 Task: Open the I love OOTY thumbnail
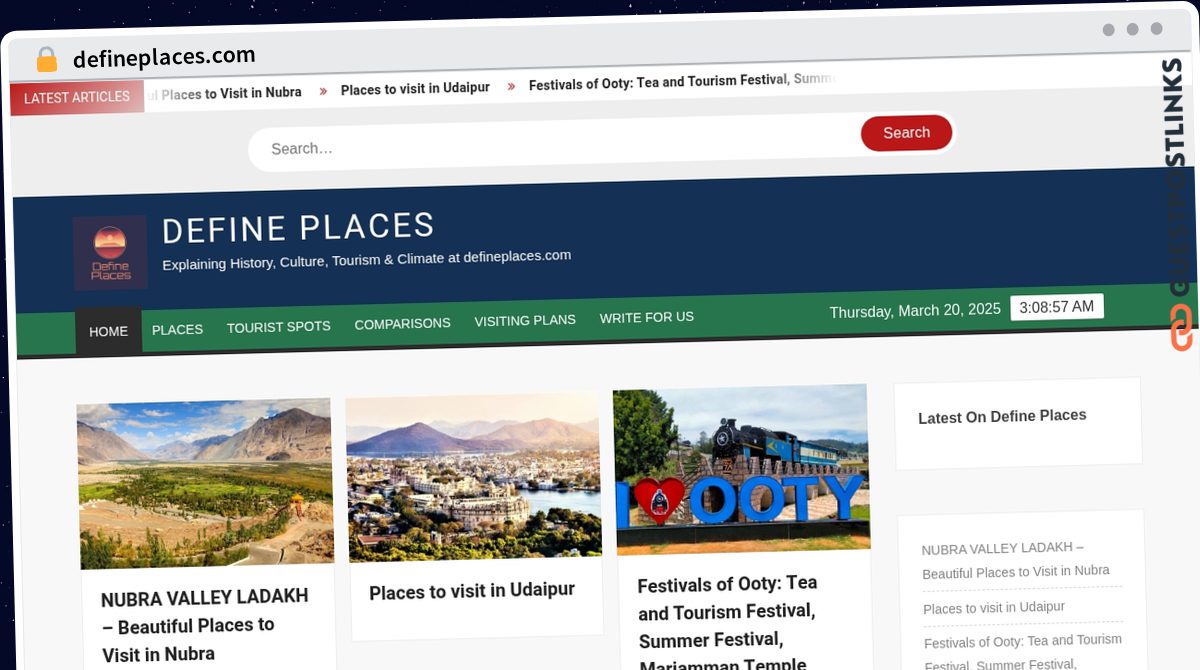click(x=741, y=470)
